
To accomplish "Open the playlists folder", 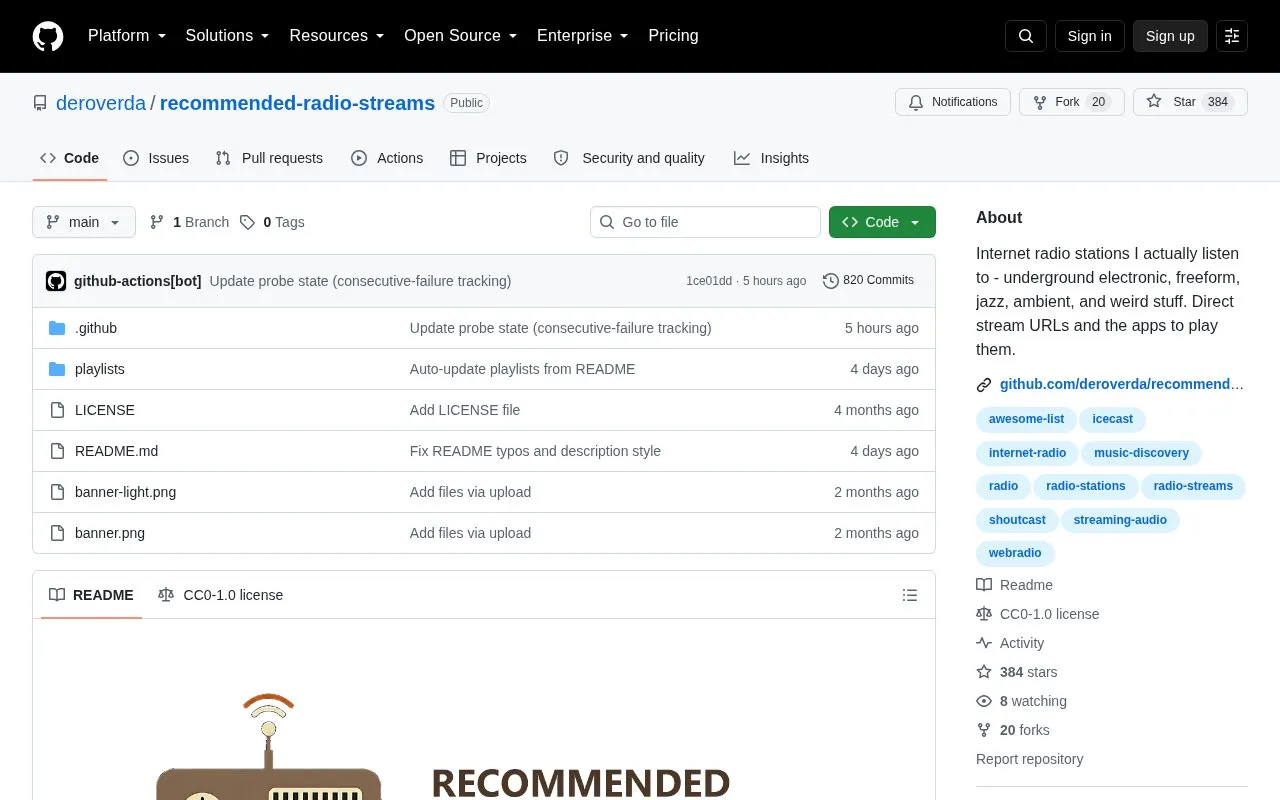I will pyautogui.click(x=100, y=369).
